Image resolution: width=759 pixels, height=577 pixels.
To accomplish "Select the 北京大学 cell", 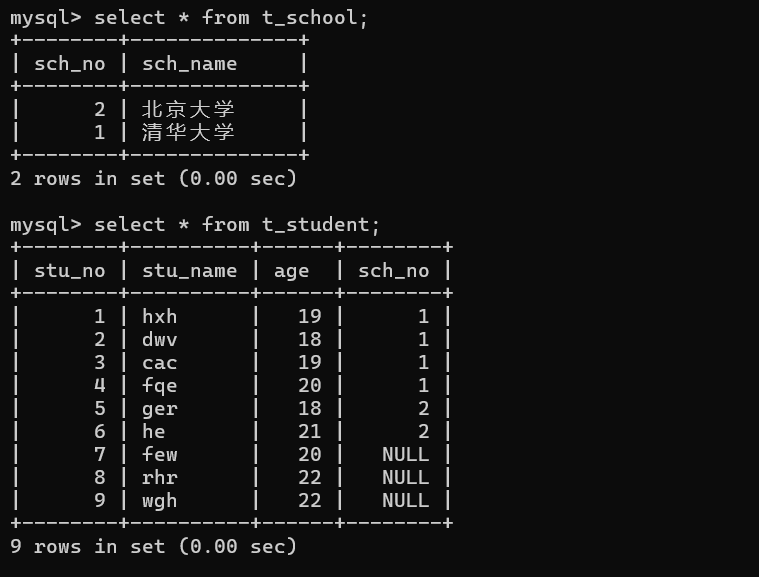I will coord(188,109).
